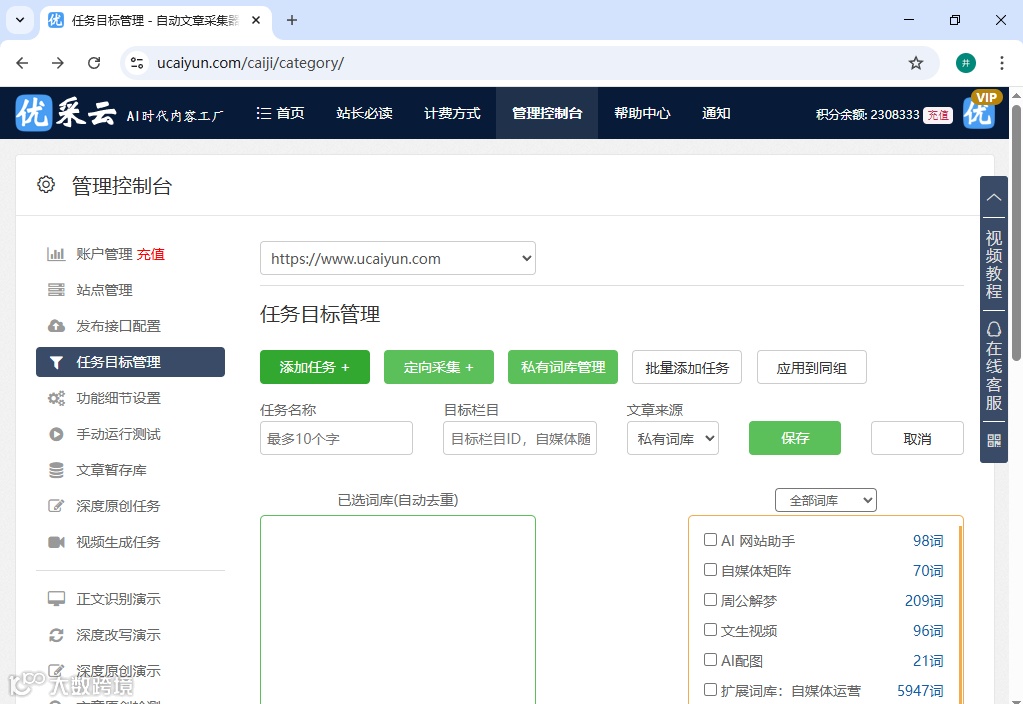Click the 添加任务 + button
Viewport: 1023px width, 704px height.
tap(314, 367)
